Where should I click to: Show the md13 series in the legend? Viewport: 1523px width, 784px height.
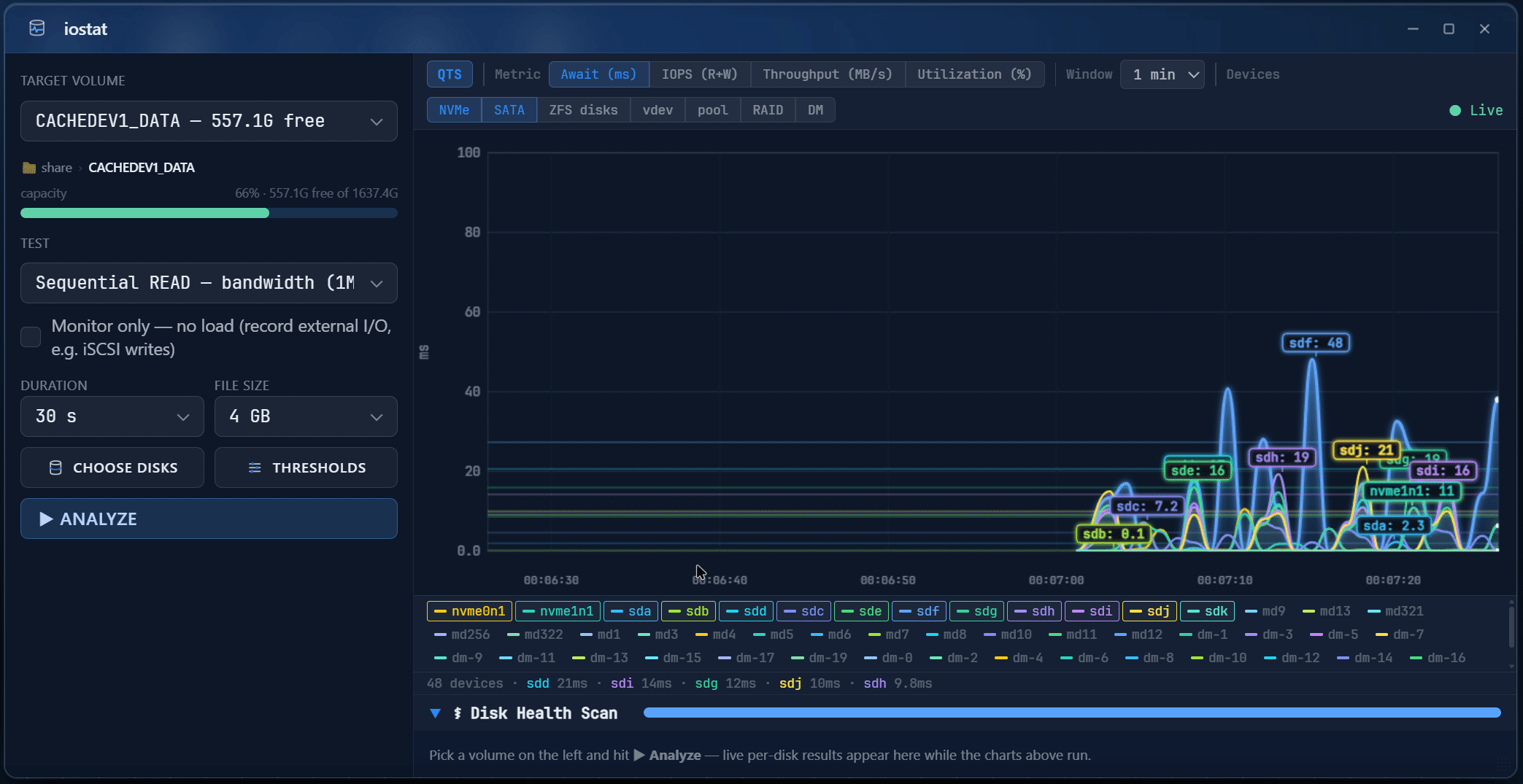pos(1327,611)
